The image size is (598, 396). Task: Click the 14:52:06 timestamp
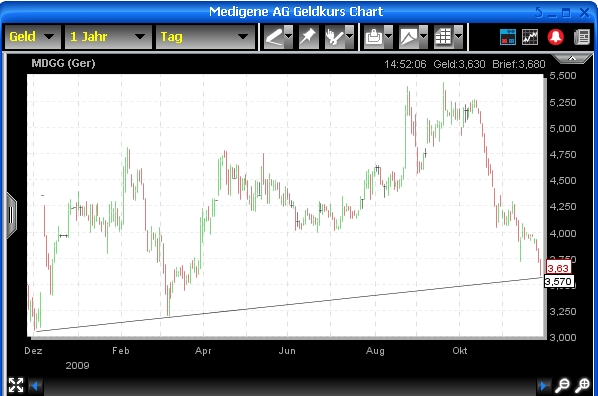[x=405, y=64]
